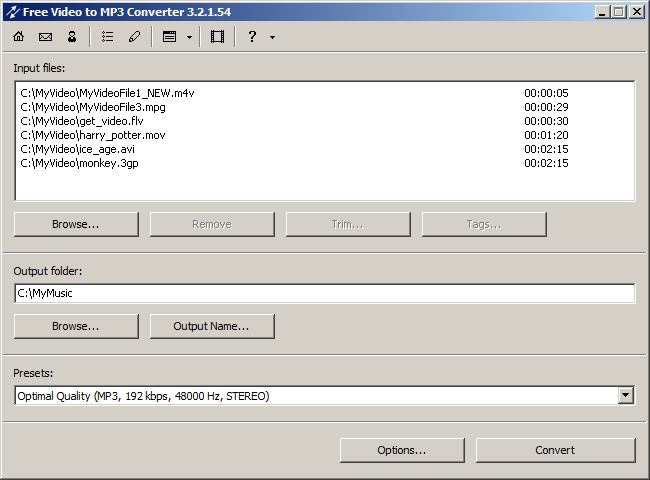Start conversion with the Convert button
Viewport: 650px width, 480px height.
[x=555, y=450]
